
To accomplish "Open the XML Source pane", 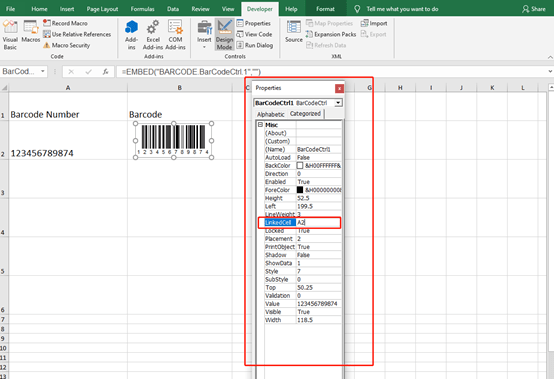I will click(294, 32).
